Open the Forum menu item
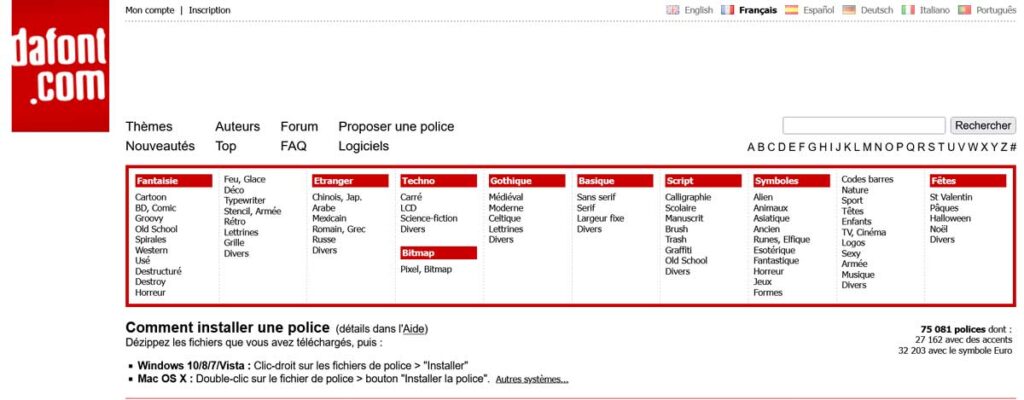Viewport: 1024px width, 400px height. click(x=299, y=126)
